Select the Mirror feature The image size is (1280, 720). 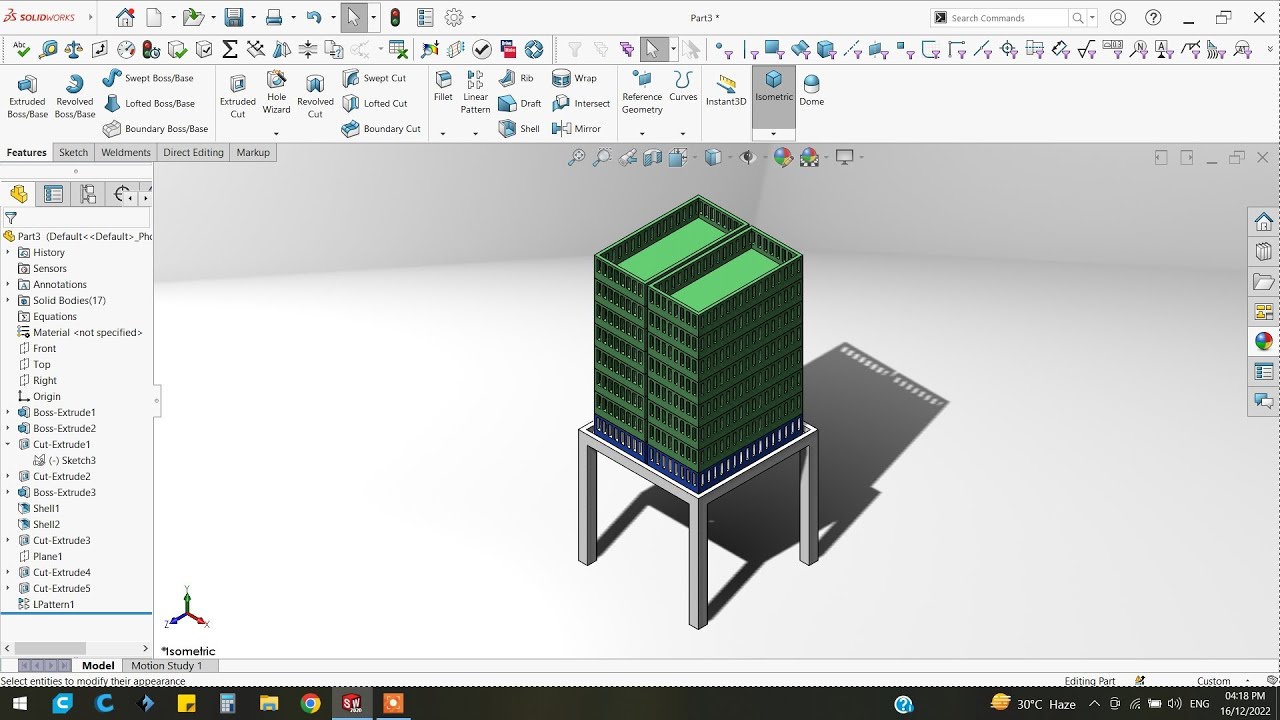(576, 129)
